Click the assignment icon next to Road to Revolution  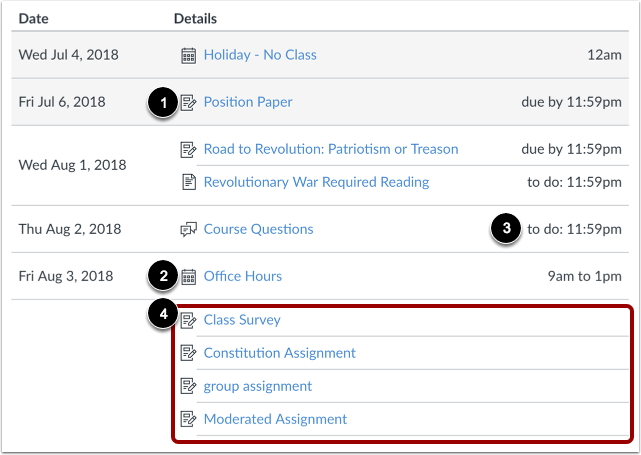tap(188, 150)
